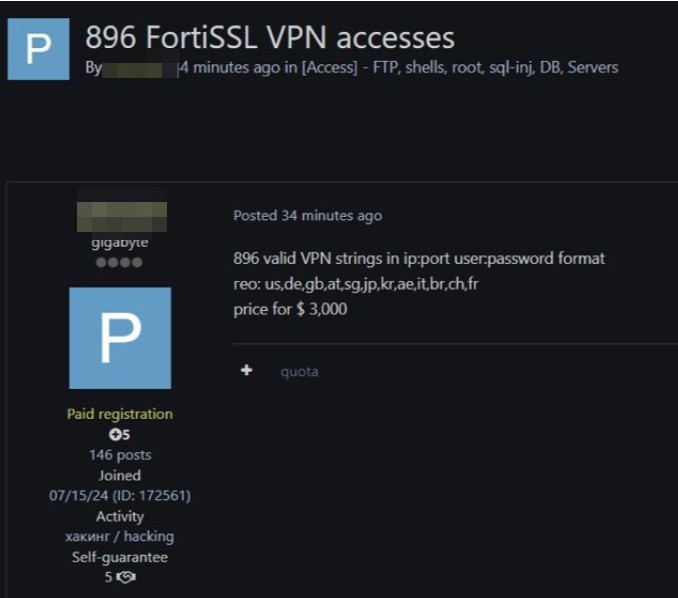Click the 'Posted 34 minutes ago' timestamp

[307, 216]
